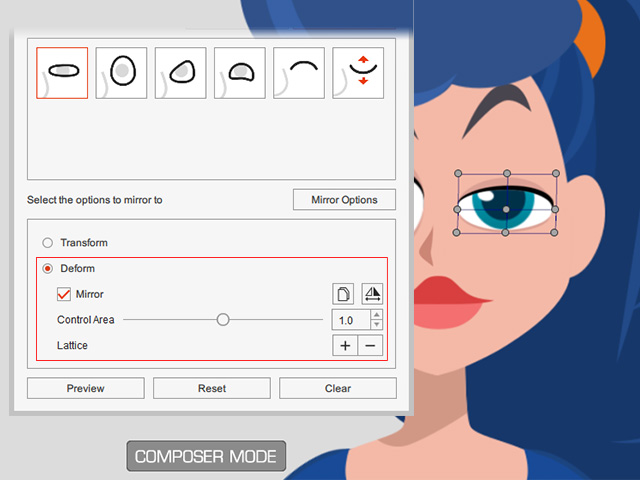Click the eye lattice bottom-right corner point
The width and height of the screenshot is (640, 480).
[x=554, y=233]
